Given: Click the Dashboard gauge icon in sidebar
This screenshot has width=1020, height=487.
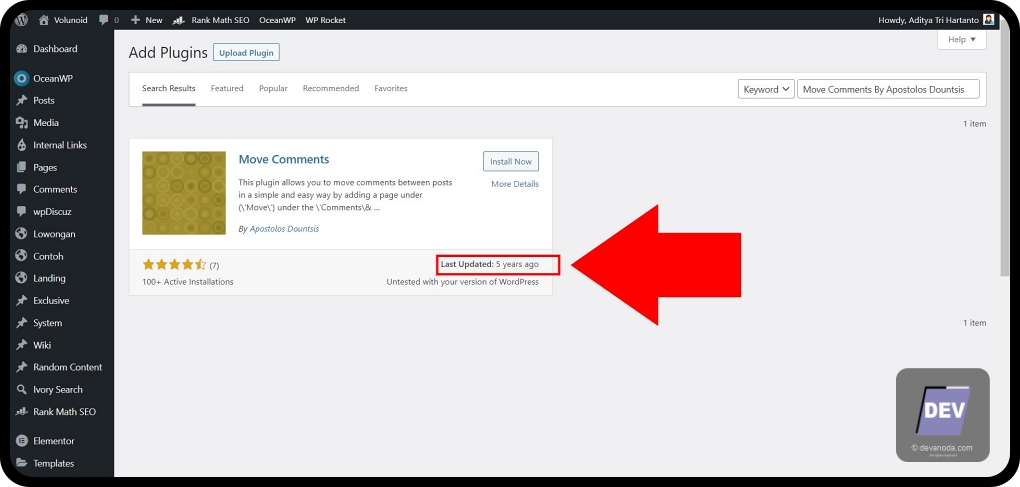Looking at the screenshot, I should point(22,49).
